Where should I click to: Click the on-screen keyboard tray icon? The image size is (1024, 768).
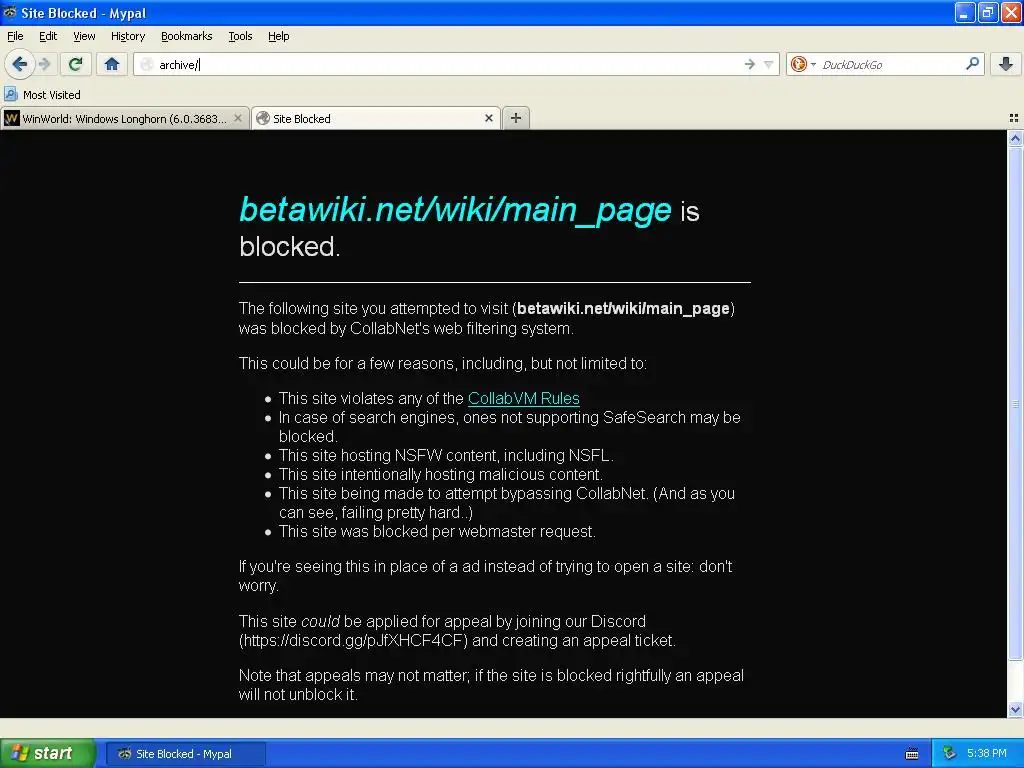point(912,754)
